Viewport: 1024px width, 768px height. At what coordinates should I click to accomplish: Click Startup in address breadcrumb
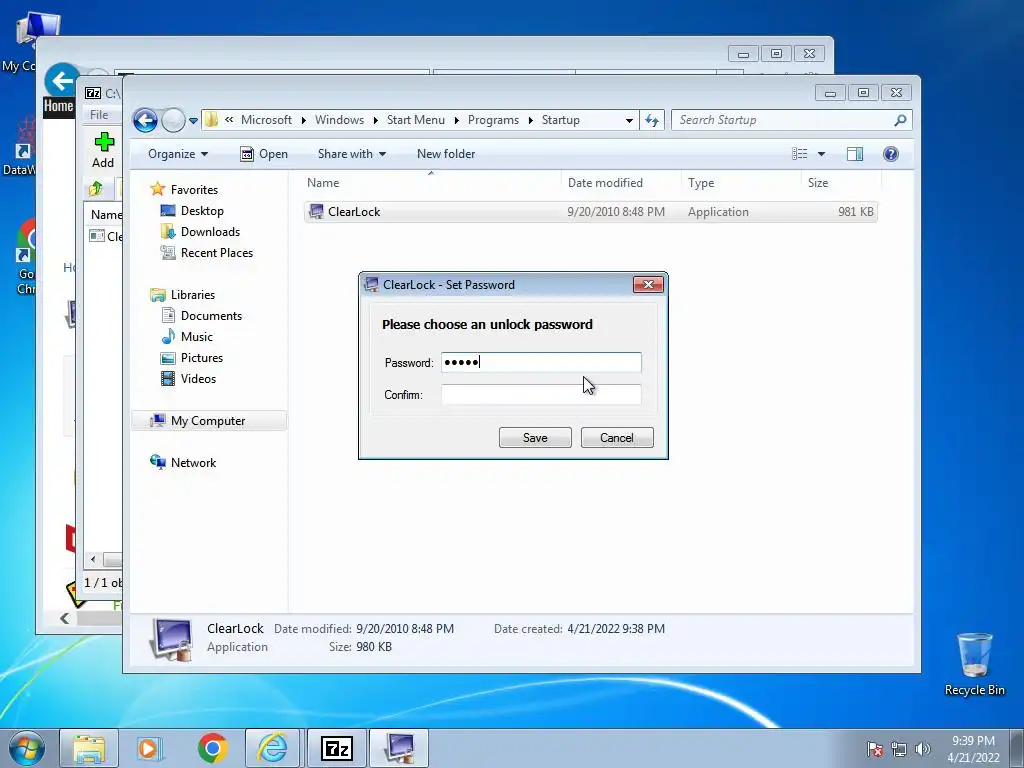[560, 120]
